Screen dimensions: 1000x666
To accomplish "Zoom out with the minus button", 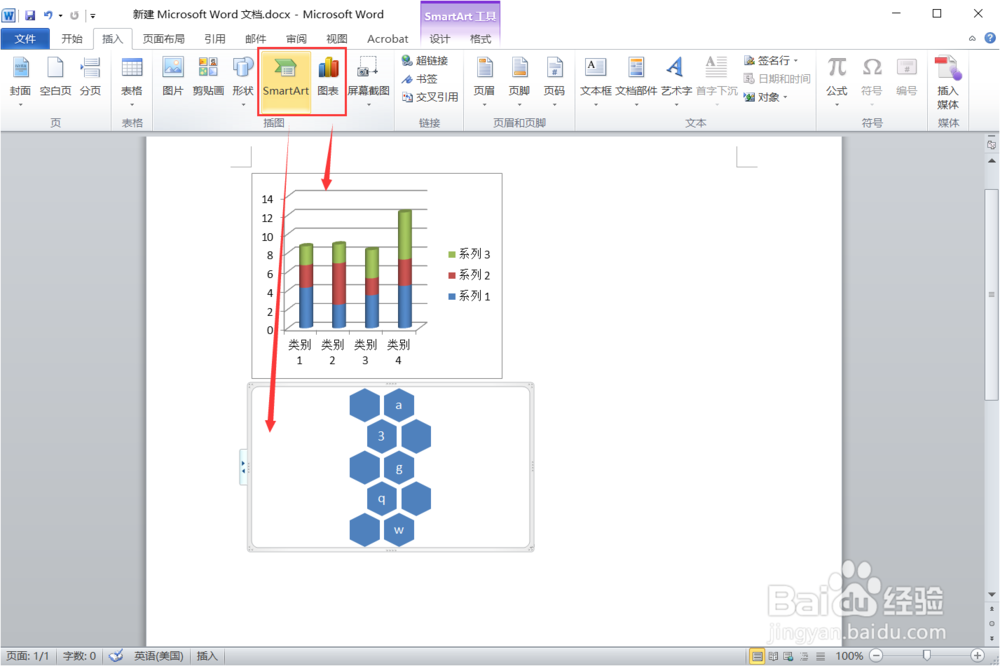I will point(876,655).
